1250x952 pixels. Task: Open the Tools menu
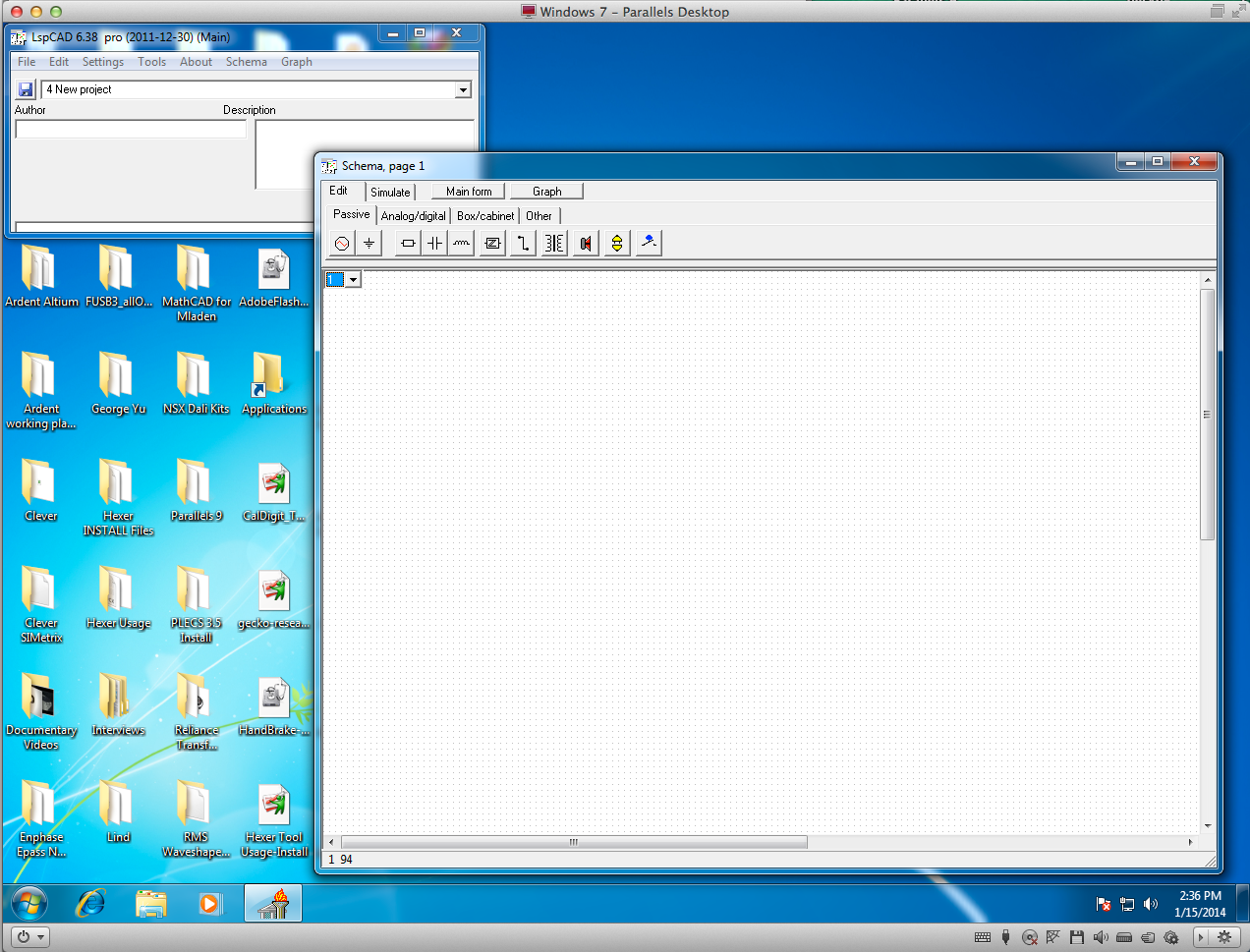pyautogui.click(x=151, y=62)
